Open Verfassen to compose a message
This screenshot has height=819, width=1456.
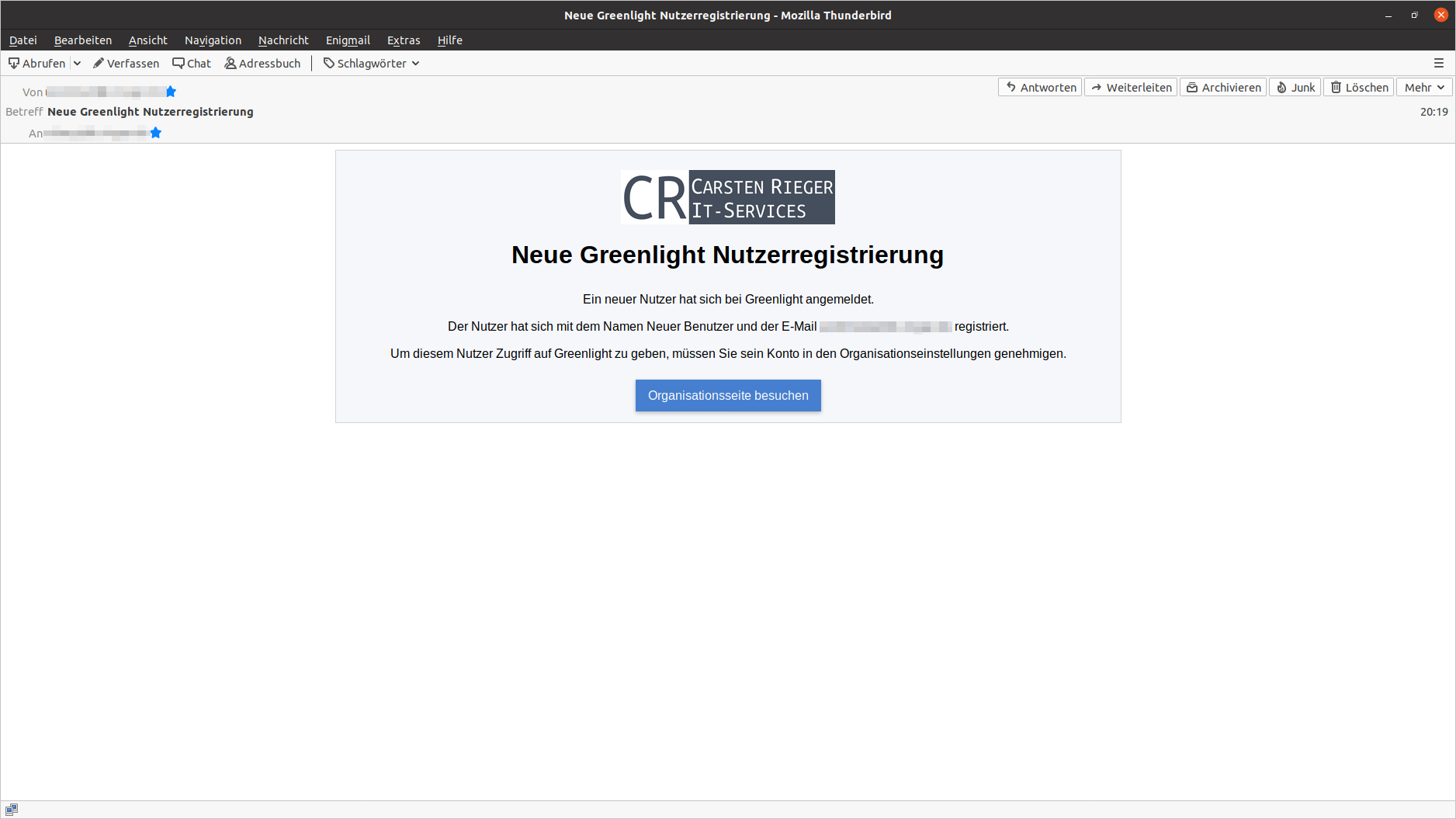click(x=126, y=64)
